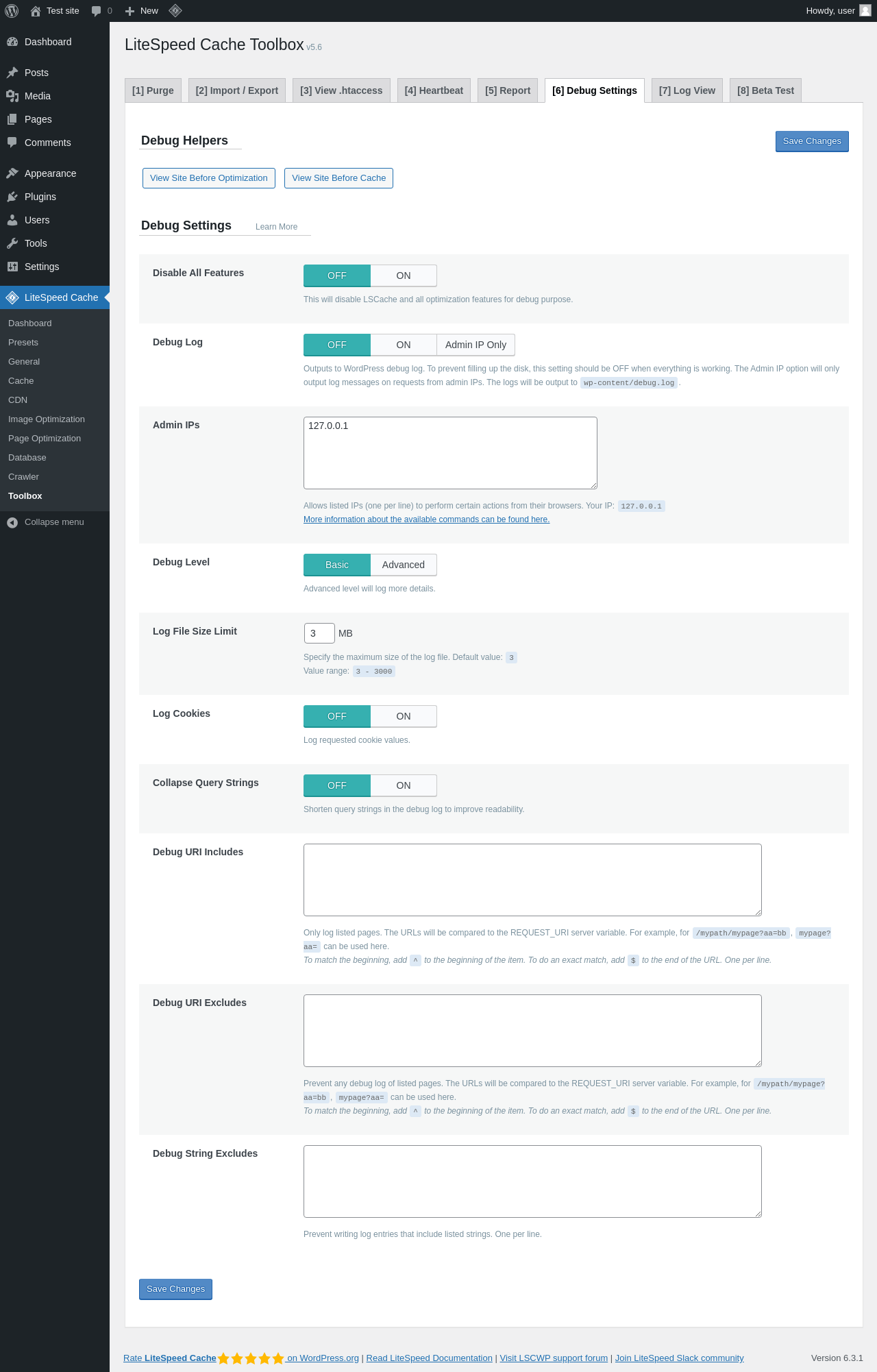The height and width of the screenshot is (1372, 877).
Task: Click the Users person icon
Action: (x=12, y=220)
